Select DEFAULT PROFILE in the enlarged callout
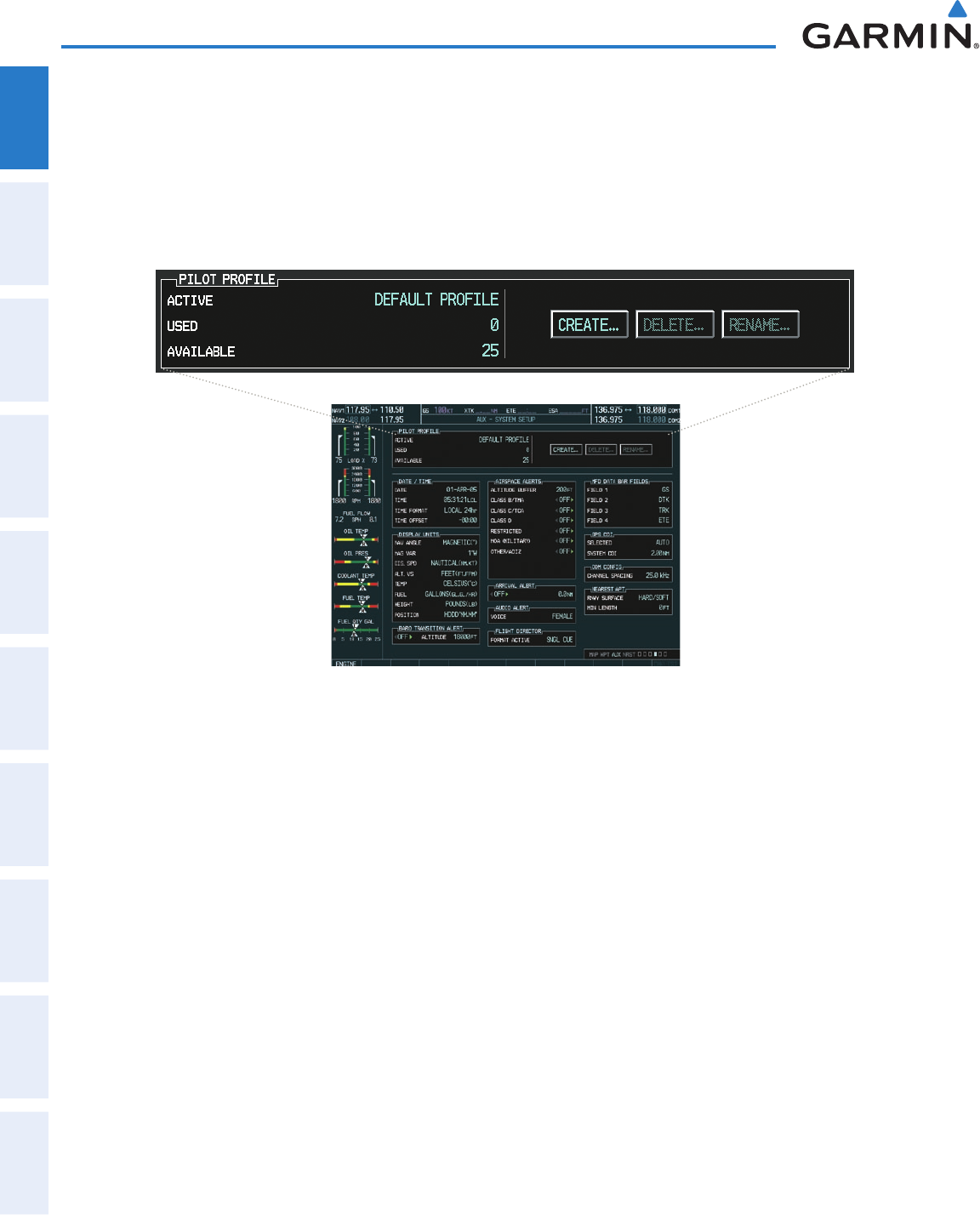The height and width of the screenshot is (1215, 980). click(436, 299)
